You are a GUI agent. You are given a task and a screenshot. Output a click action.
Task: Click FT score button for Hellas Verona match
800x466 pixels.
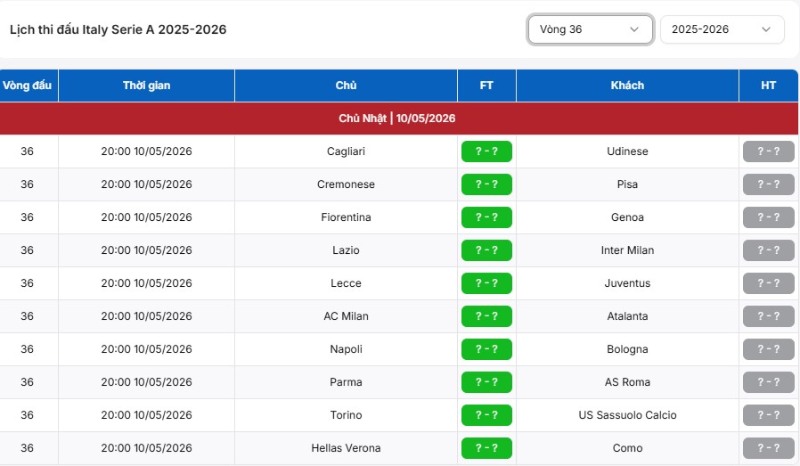click(x=487, y=448)
